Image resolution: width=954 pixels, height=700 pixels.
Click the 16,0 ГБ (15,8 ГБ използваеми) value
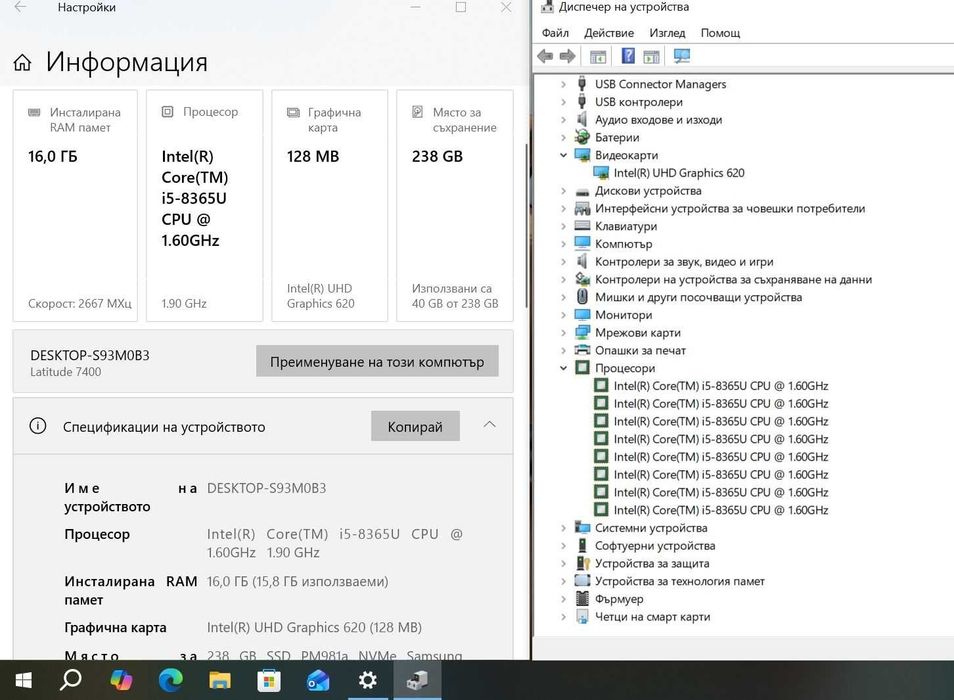[298, 581]
